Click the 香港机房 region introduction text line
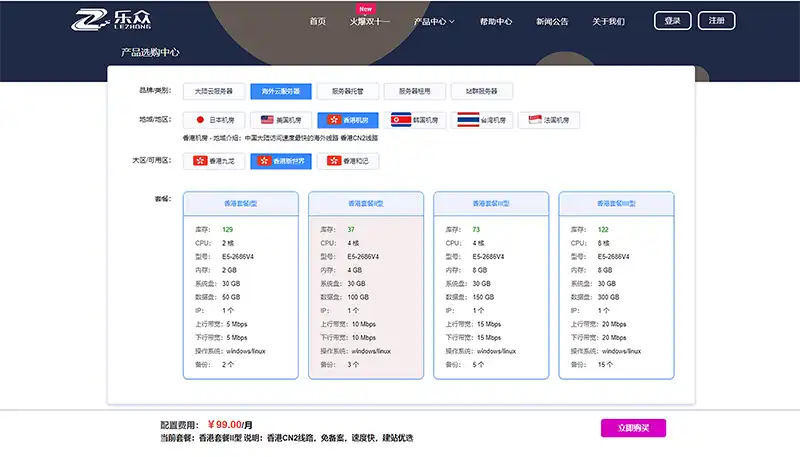The height and width of the screenshot is (457, 800). pyautogui.click(x=281, y=138)
